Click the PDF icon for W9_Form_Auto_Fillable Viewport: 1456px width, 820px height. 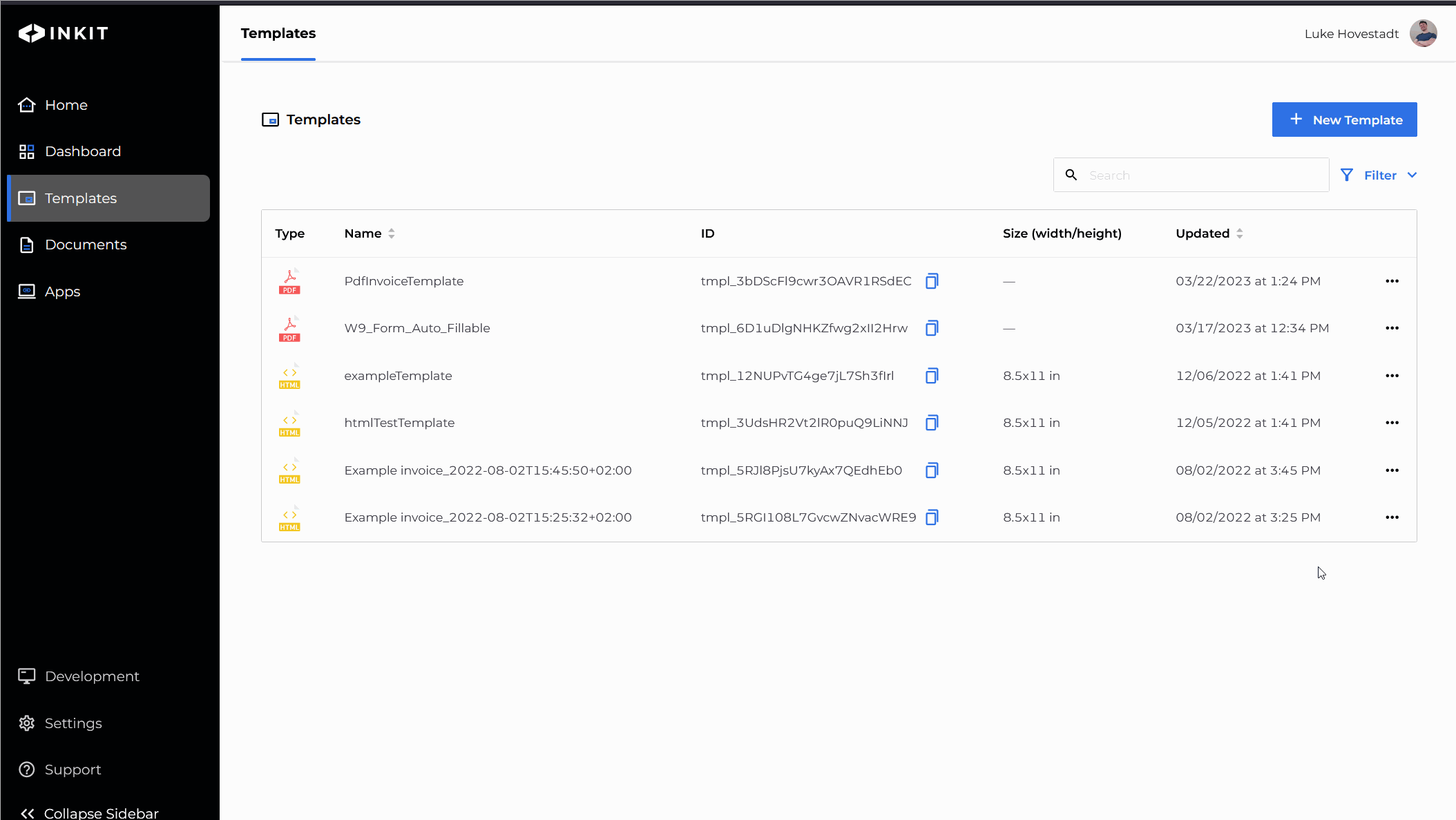click(x=289, y=329)
